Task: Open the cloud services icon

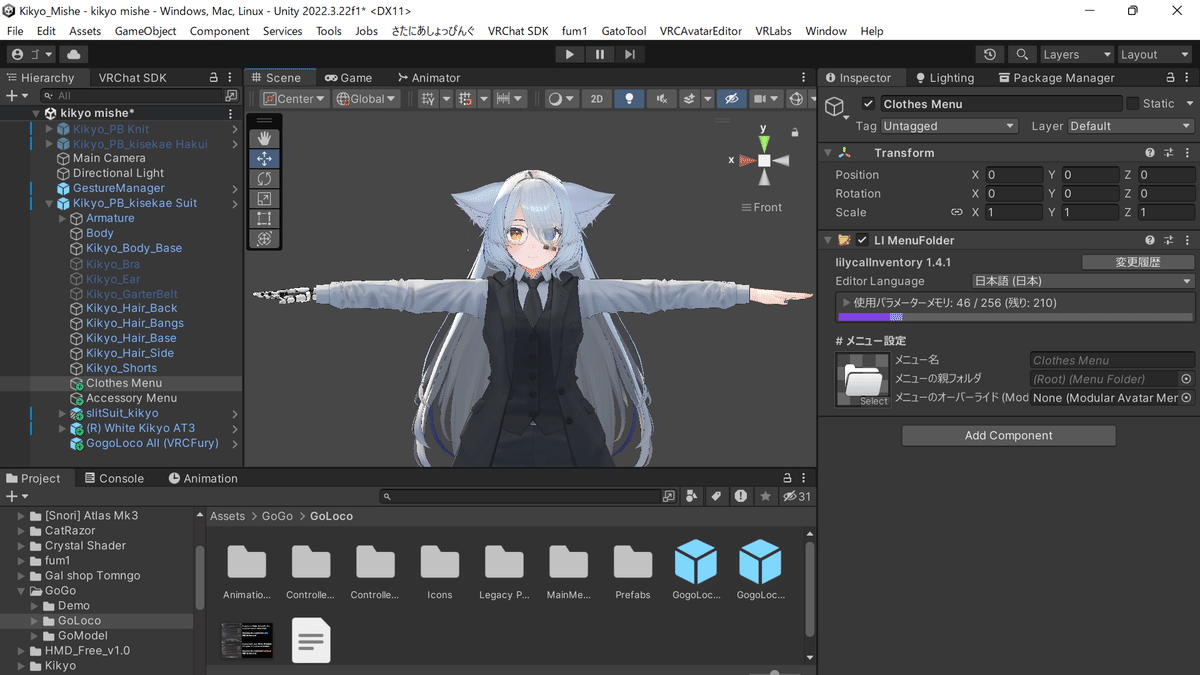Action: point(74,55)
